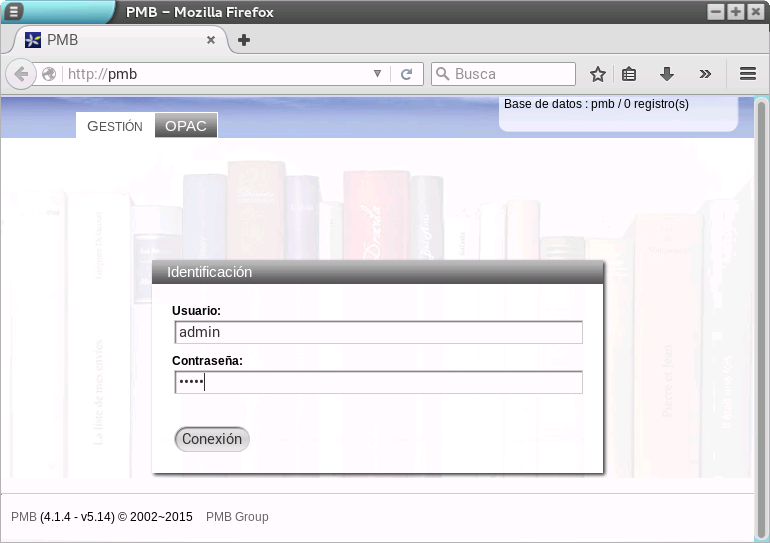Open the window menu in title bar
770x543 pixels.
(13, 12)
